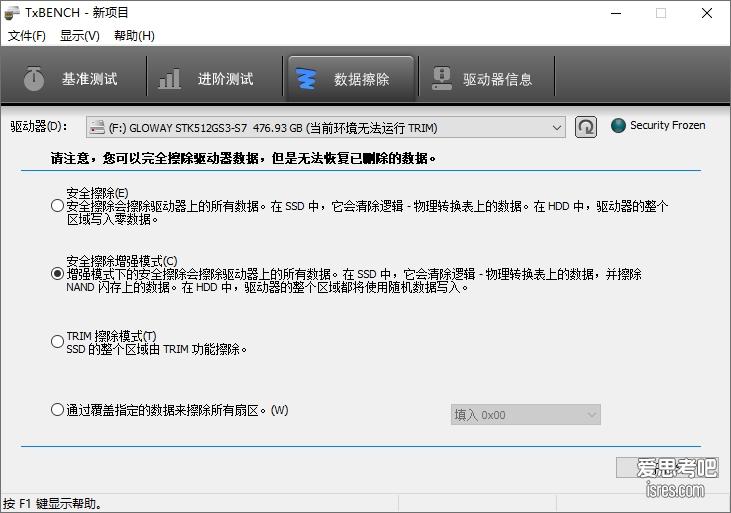Click the start erase button at bottom right
Viewport: 731px width, 513px height.
[x=666, y=468]
